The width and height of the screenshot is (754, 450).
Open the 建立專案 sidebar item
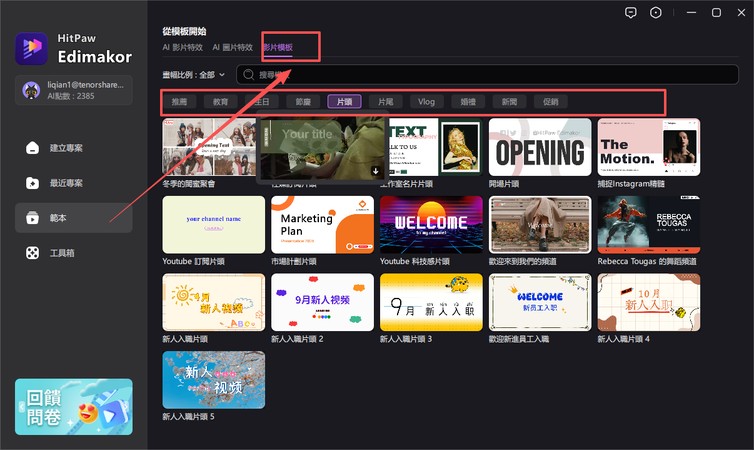coord(74,148)
